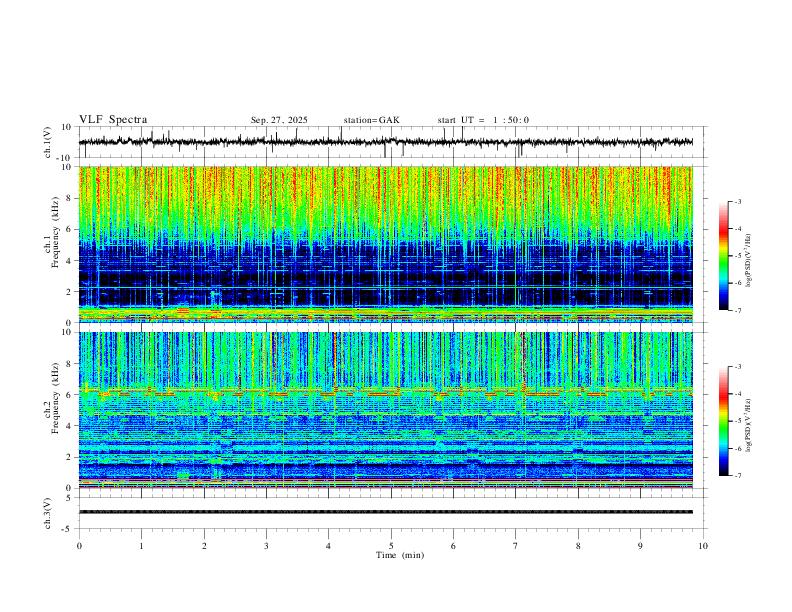Click the '0' tick on Time axis
Image resolution: width=792 pixels, height=612 pixels.
tap(79, 546)
